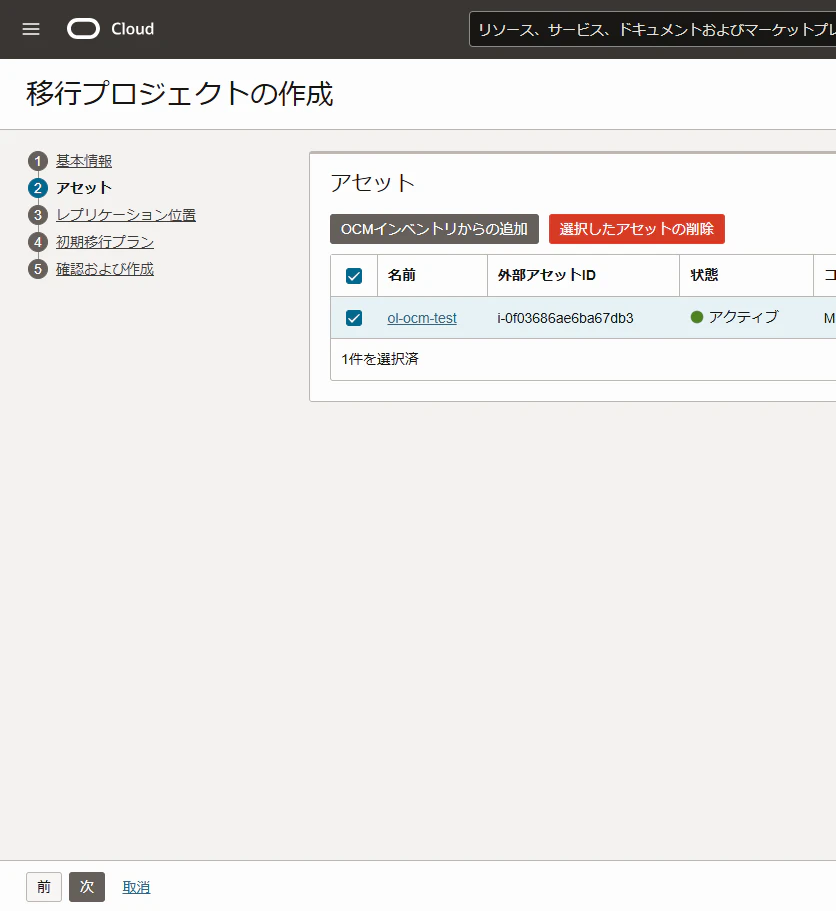The height and width of the screenshot is (911, 836).
Task: Click the step 3 number circle
Action: [x=38, y=215]
